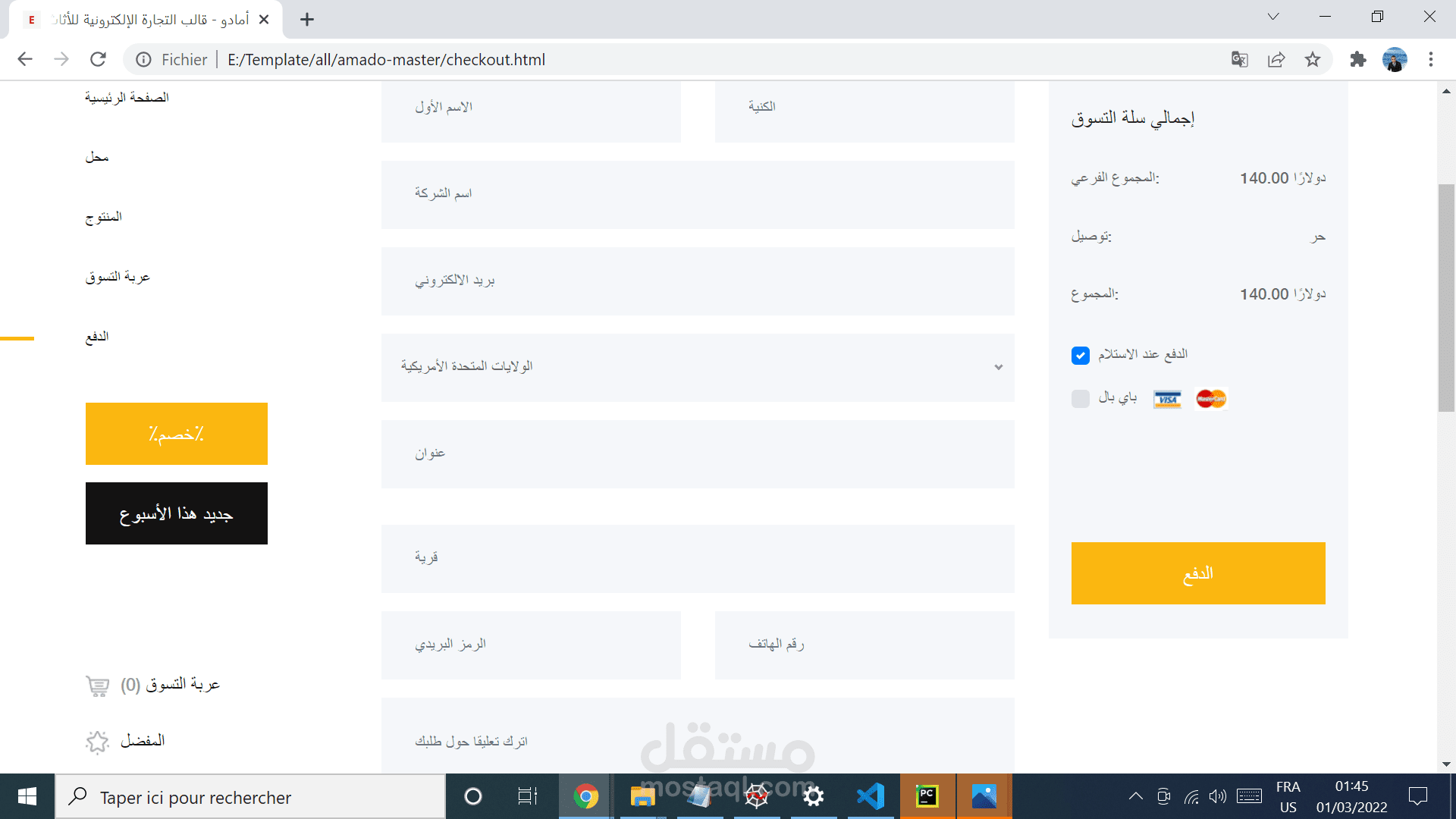
Task: Reload the page with refresh icon
Action: pos(98,59)
